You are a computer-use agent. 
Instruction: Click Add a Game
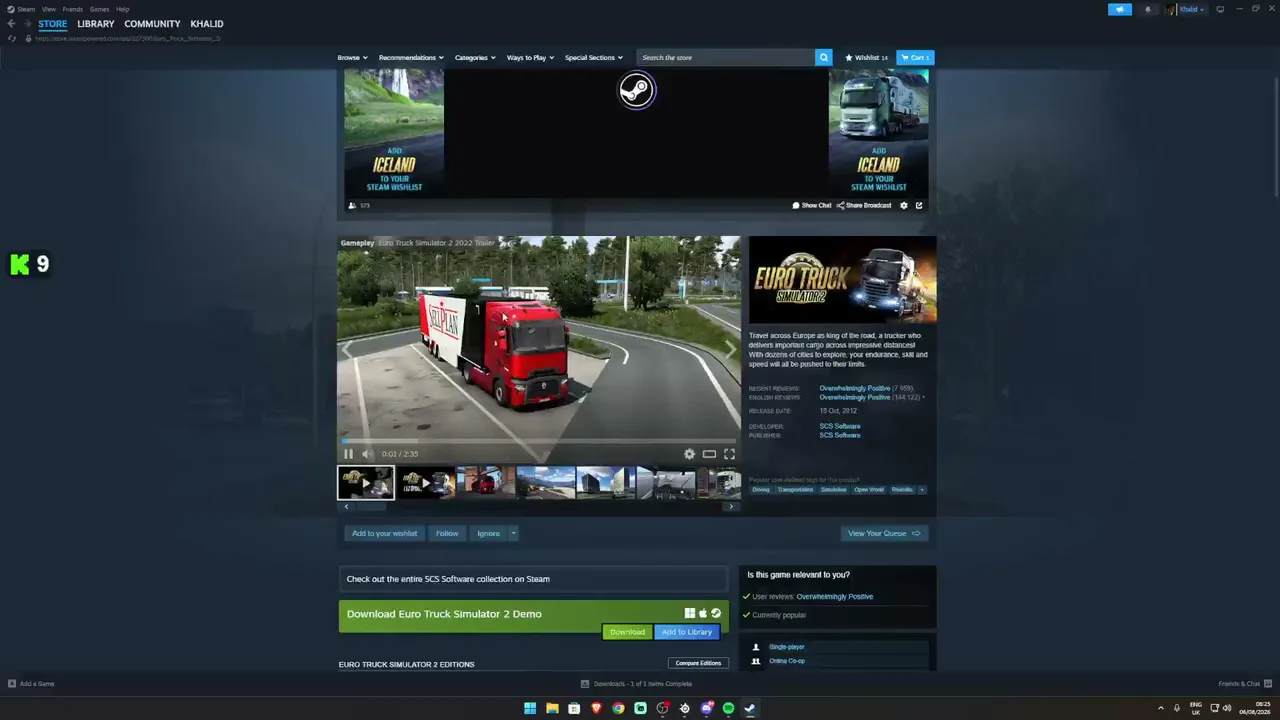click(31, 684)
